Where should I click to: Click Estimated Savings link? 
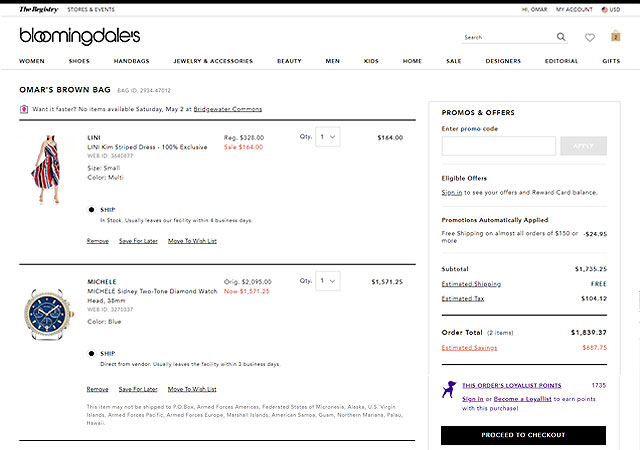point(469,348)
